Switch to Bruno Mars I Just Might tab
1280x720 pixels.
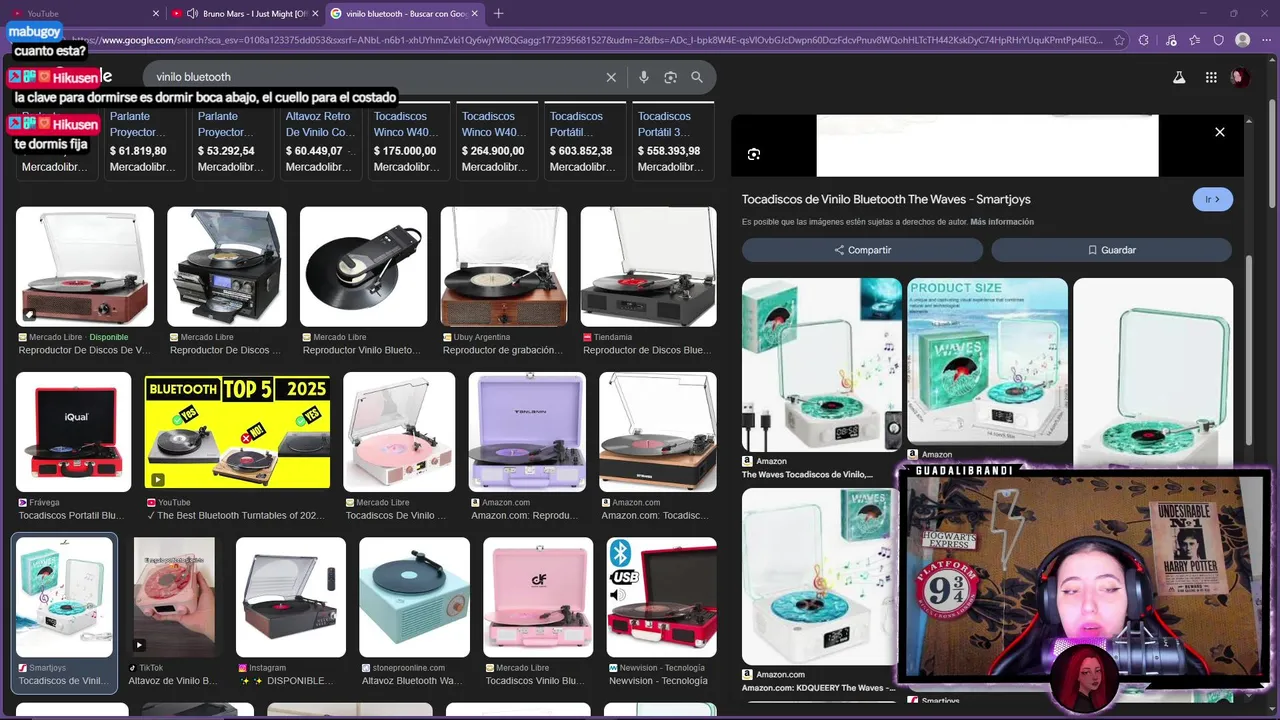click(x=245, y=13)
